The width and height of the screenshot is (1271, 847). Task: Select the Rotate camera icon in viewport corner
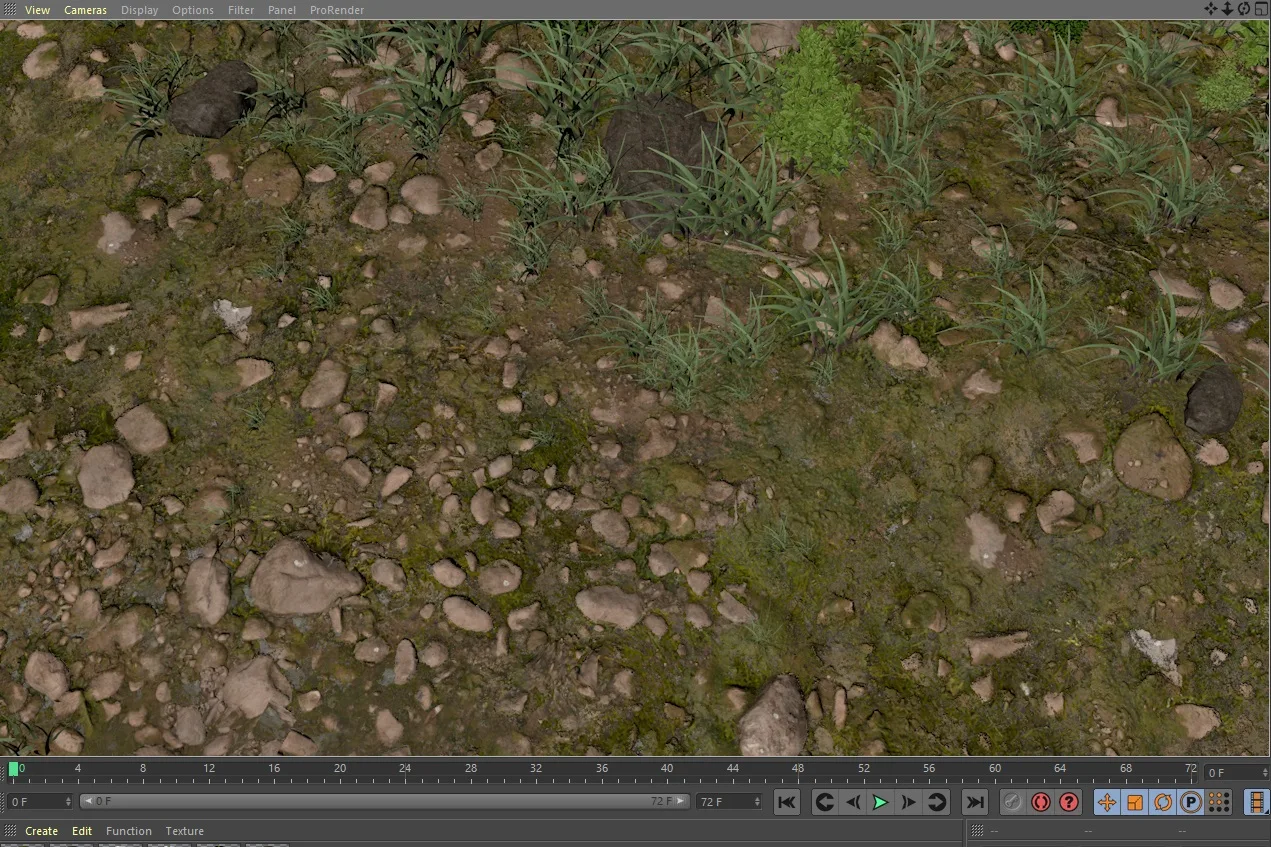[x=1243, y=8]
